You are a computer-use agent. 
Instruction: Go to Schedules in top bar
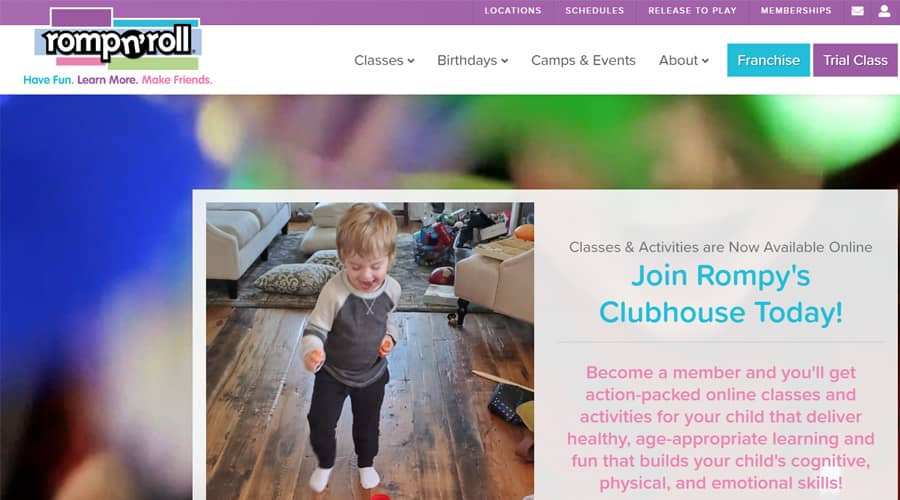(594, 11)
